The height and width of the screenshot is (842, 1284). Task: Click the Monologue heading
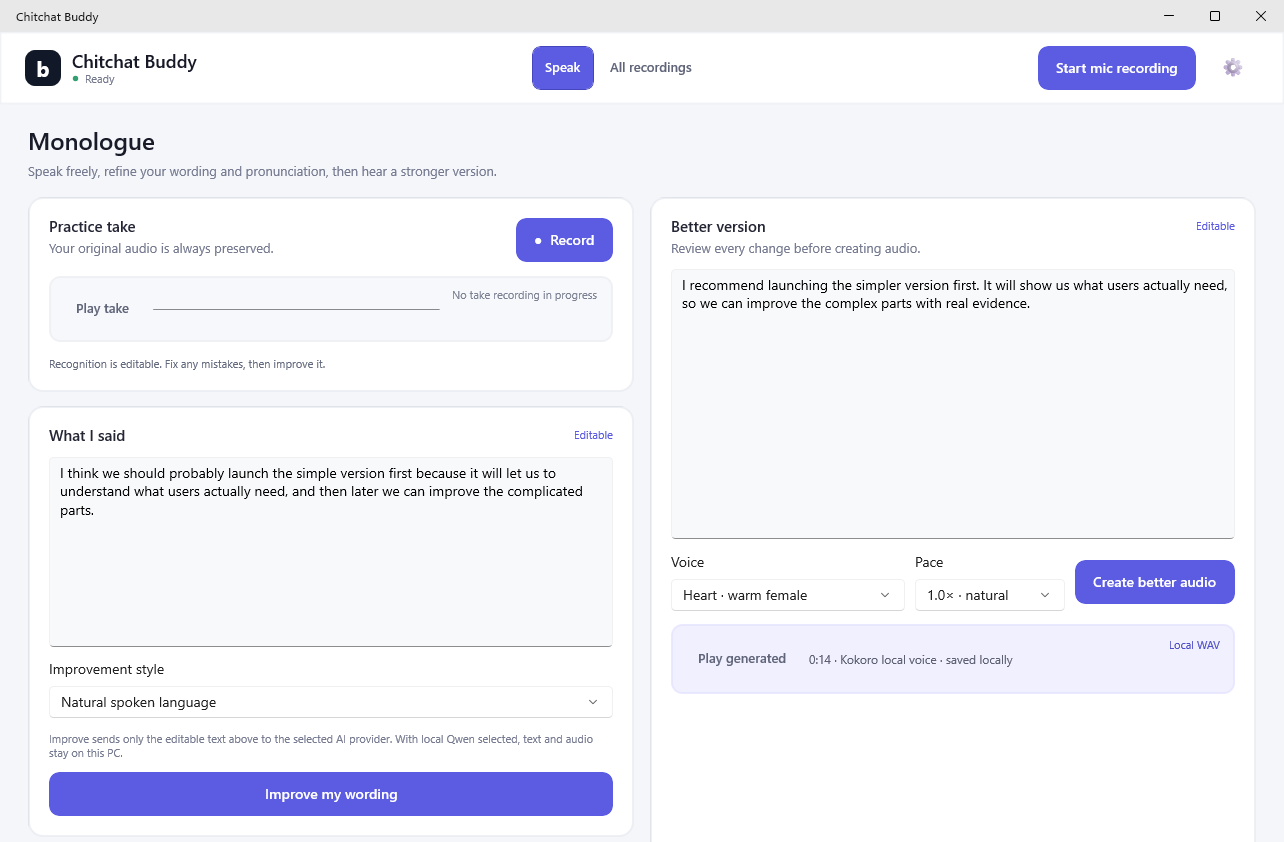tap(91, 142)
